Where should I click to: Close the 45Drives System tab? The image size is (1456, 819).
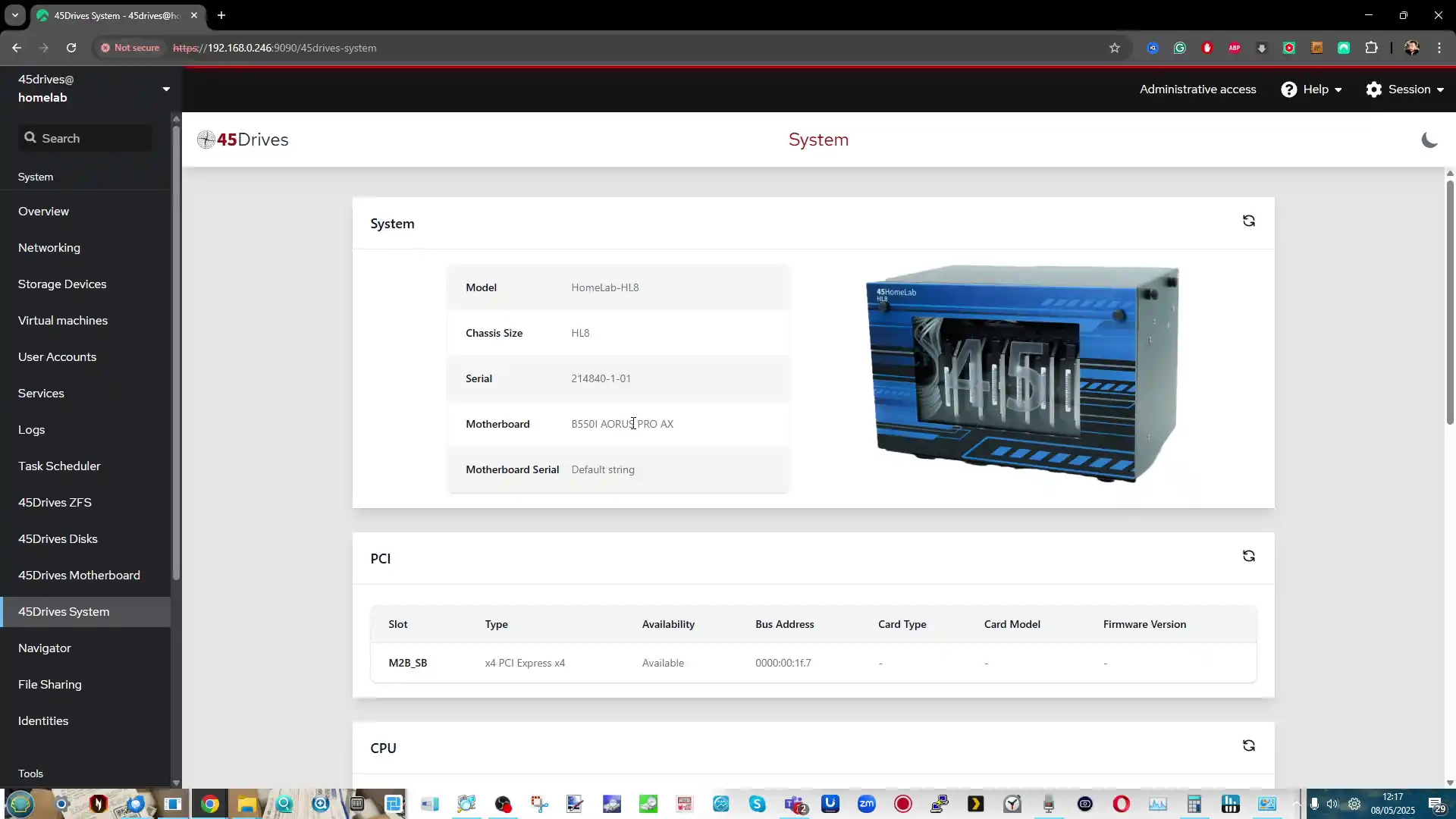click(x=194, y=15)
